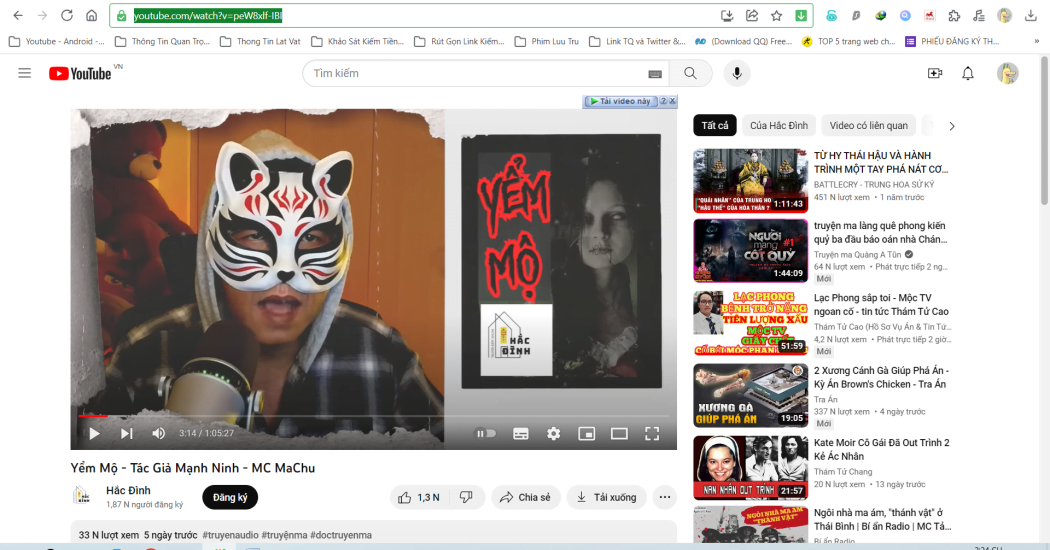Viewport: 1050px width, 550px height.
Task: Open the more actions ellipsis menu
Action: pyautogui.click(x=664, y=497)
